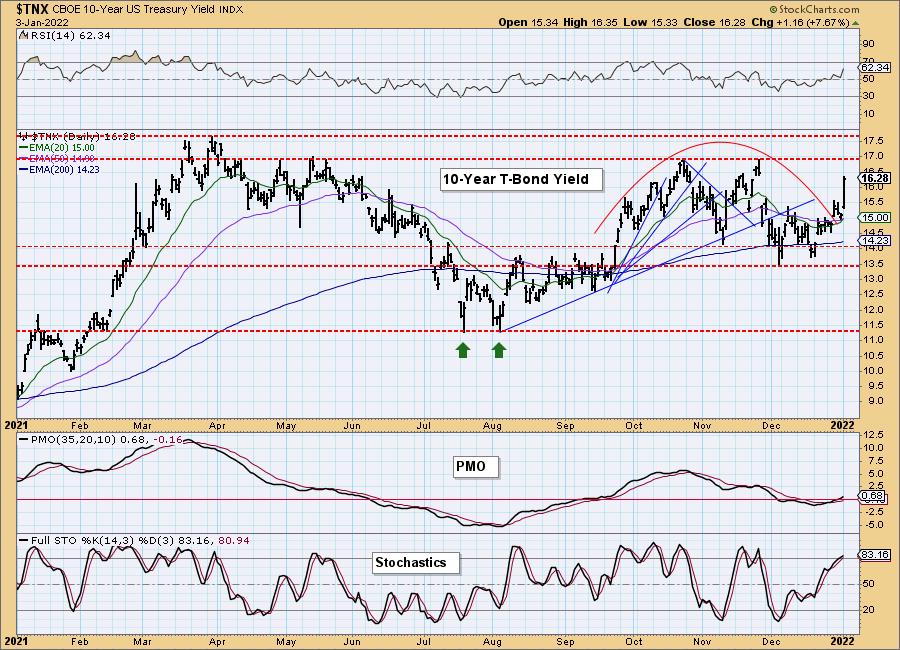
Task: Click the 12.5 PMO axis label
Action: pyautogui.click(x=872, y=435)
